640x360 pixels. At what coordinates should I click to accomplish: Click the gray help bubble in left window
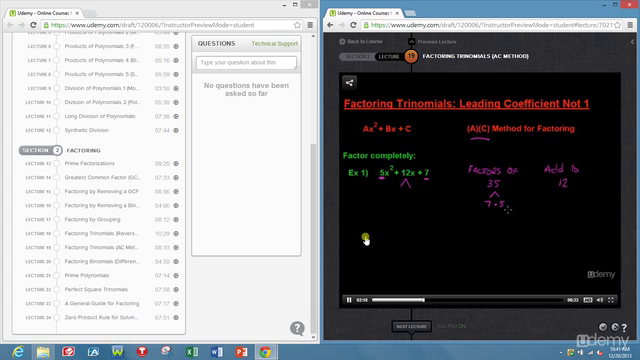click(x=297, y=328)
